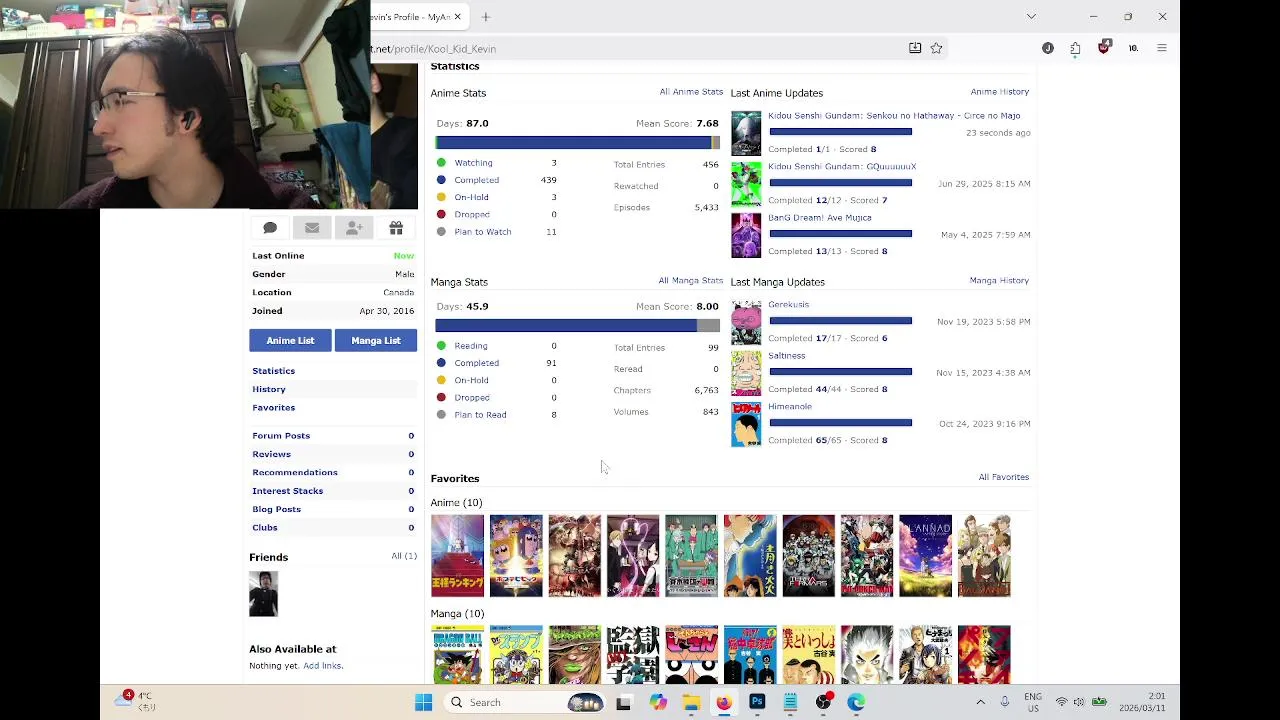Open the Saltiness manga thumbnail
1280x720 pixels.
tap(746, 374)
